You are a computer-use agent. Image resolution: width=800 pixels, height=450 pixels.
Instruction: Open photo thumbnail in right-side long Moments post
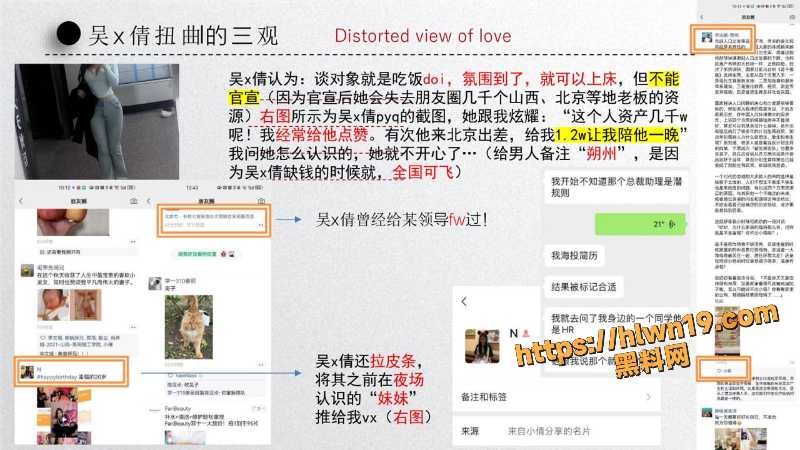[727, 332]
